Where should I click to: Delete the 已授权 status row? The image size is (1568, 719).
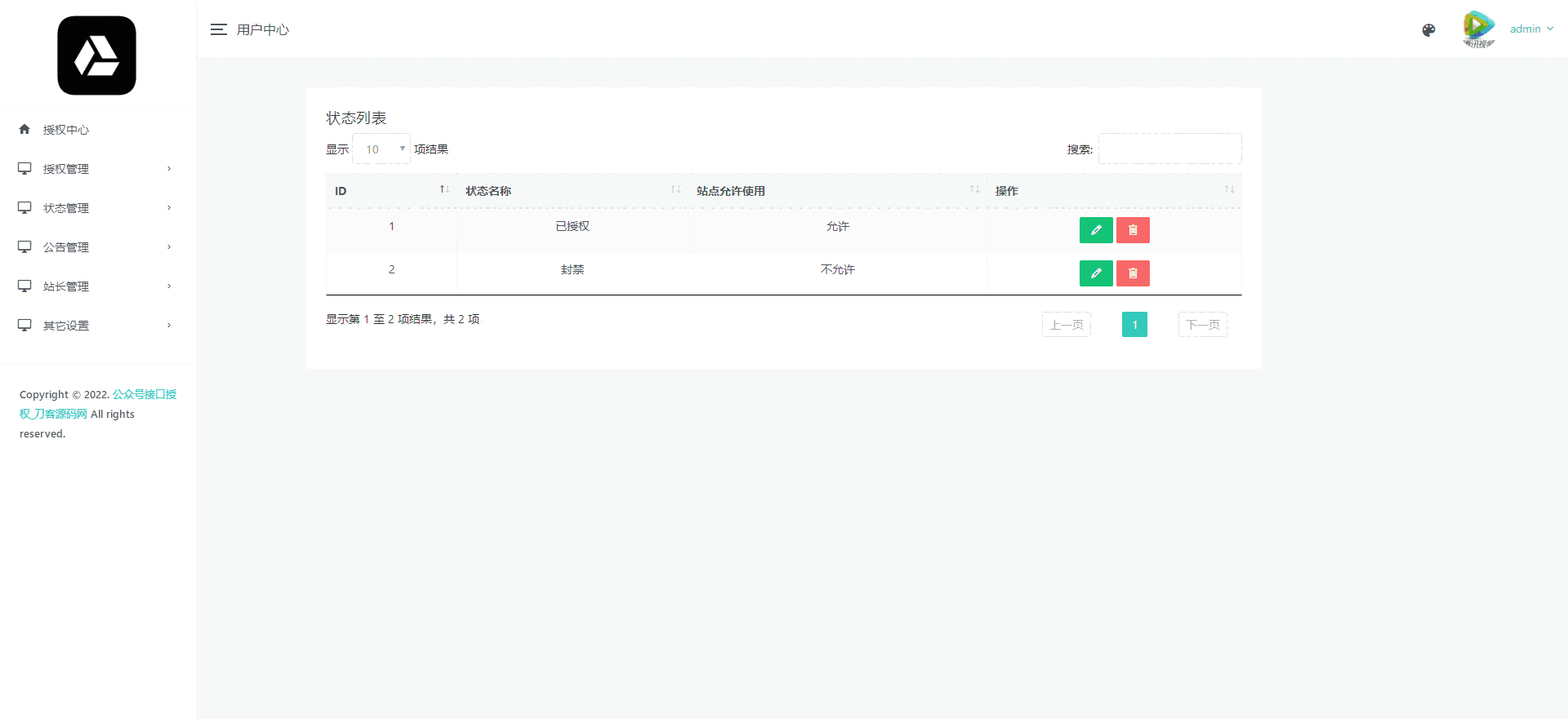pos(1133,230)
